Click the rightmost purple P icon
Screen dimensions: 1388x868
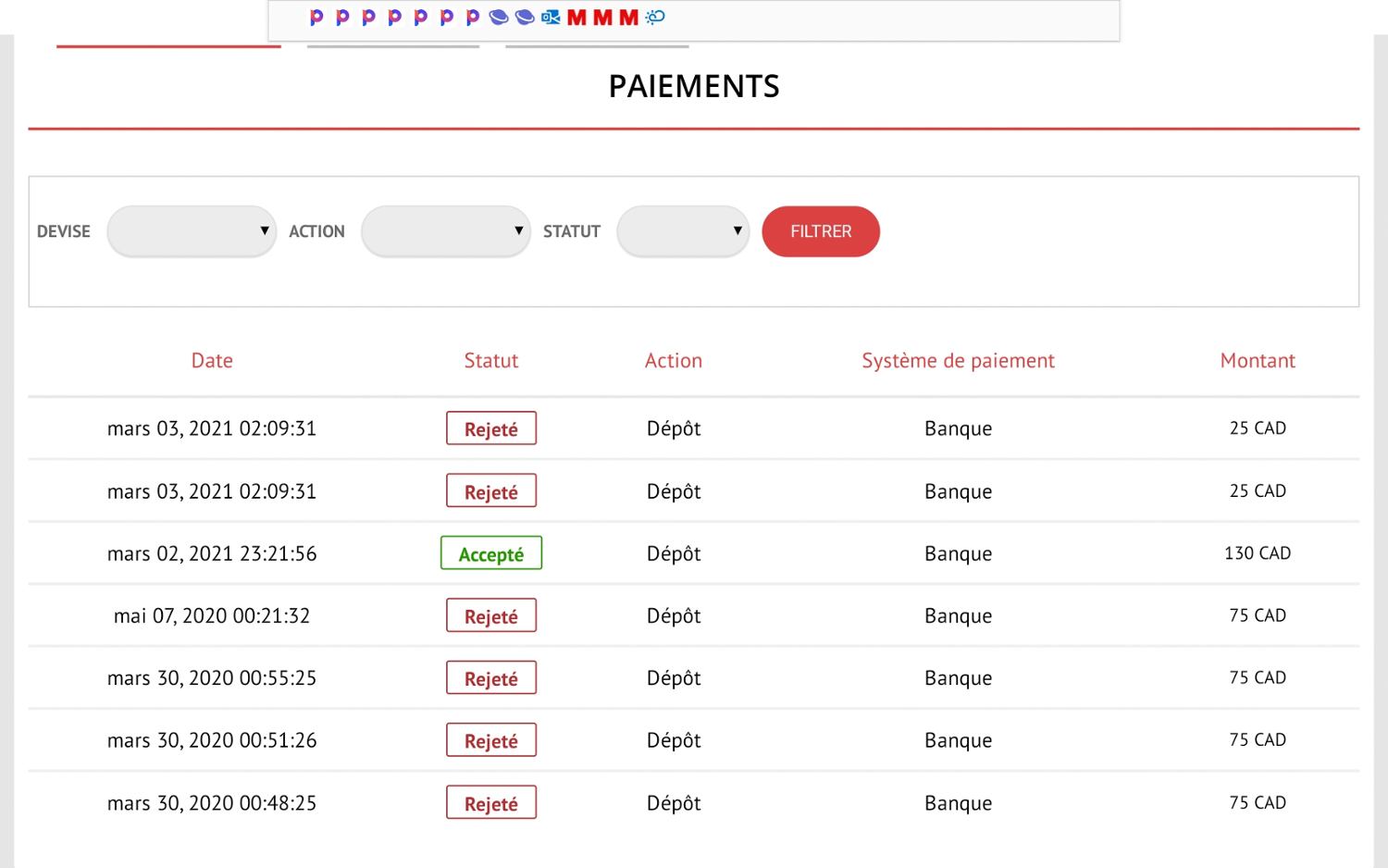click(473, 17)
